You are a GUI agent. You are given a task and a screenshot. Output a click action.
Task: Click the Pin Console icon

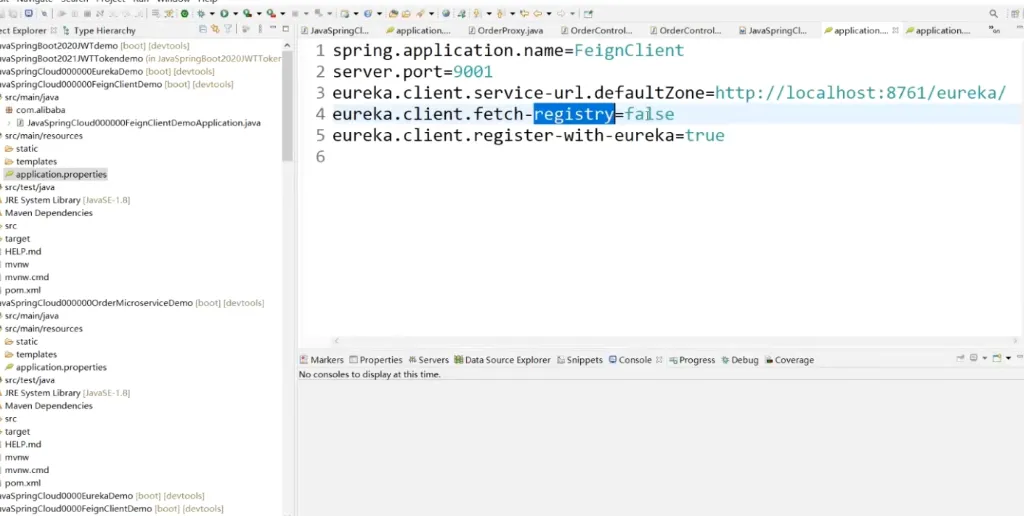tap(960, 358)
